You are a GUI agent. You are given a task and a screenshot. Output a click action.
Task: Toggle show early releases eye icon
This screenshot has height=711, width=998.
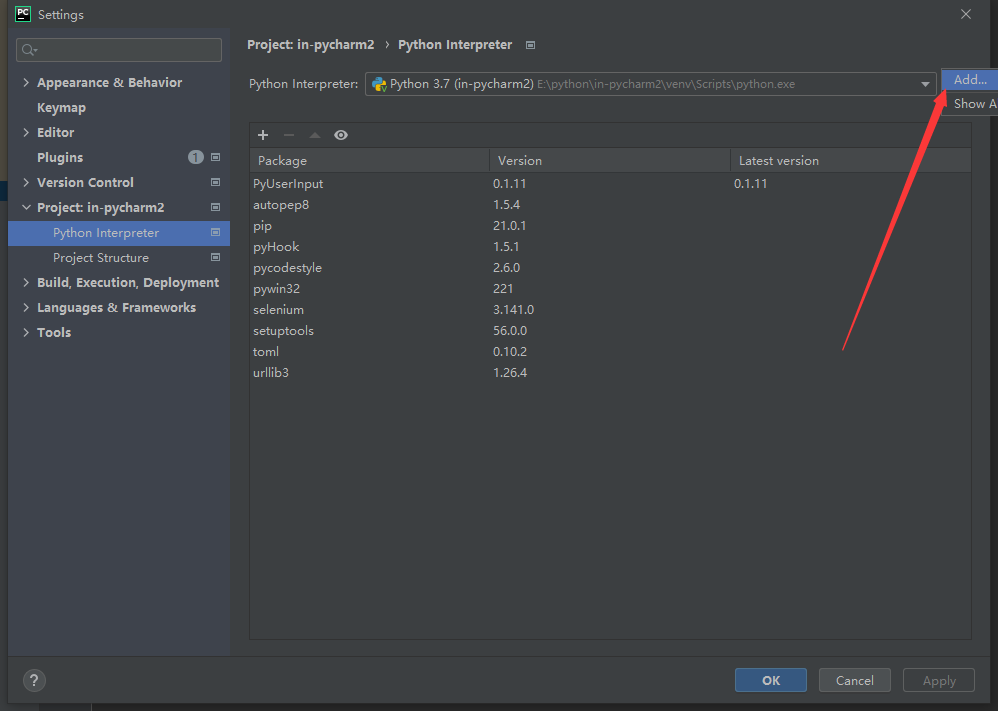point(341,135)
